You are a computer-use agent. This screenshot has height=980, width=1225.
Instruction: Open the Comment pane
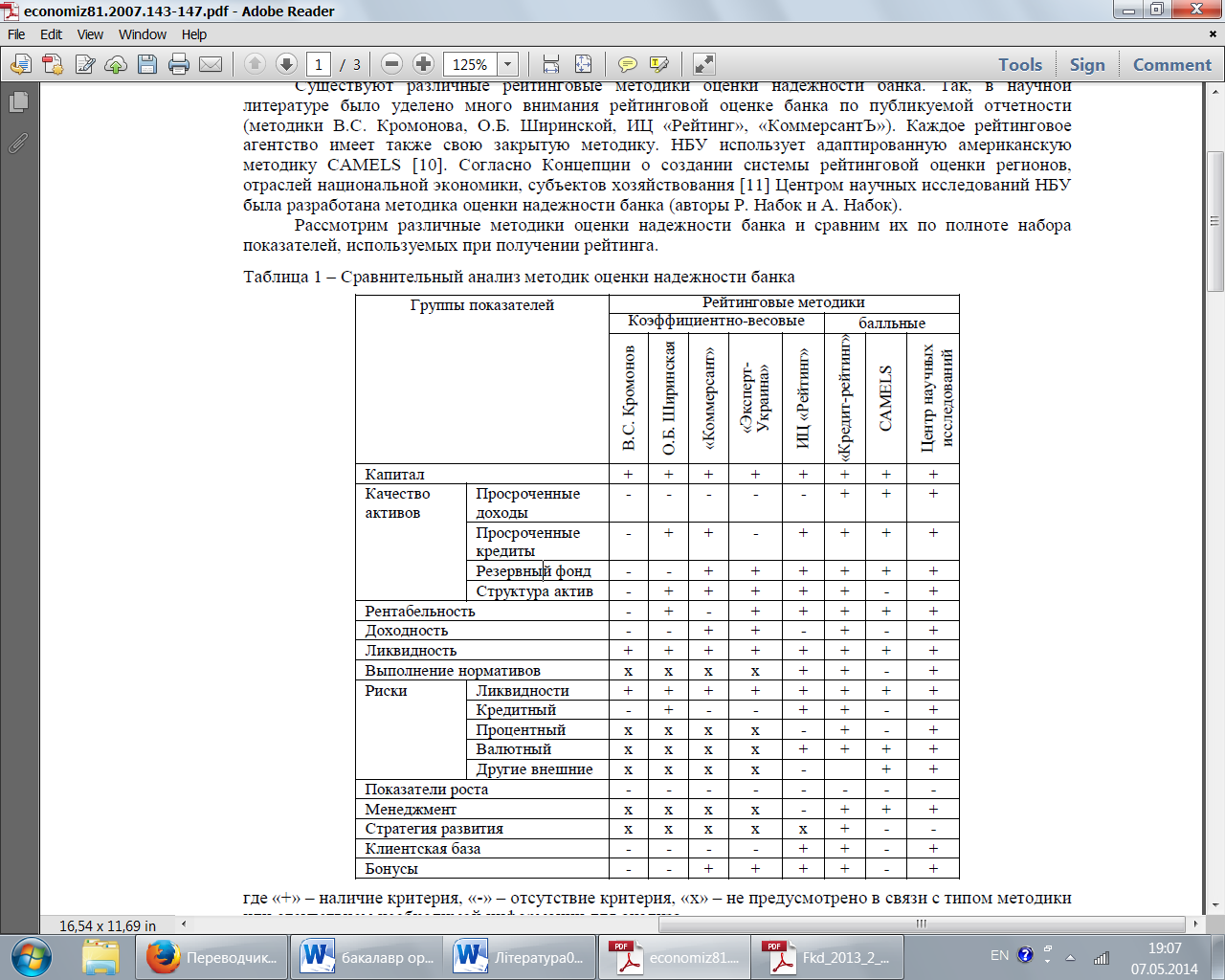pyautogui.click(x=1172, y=64)
